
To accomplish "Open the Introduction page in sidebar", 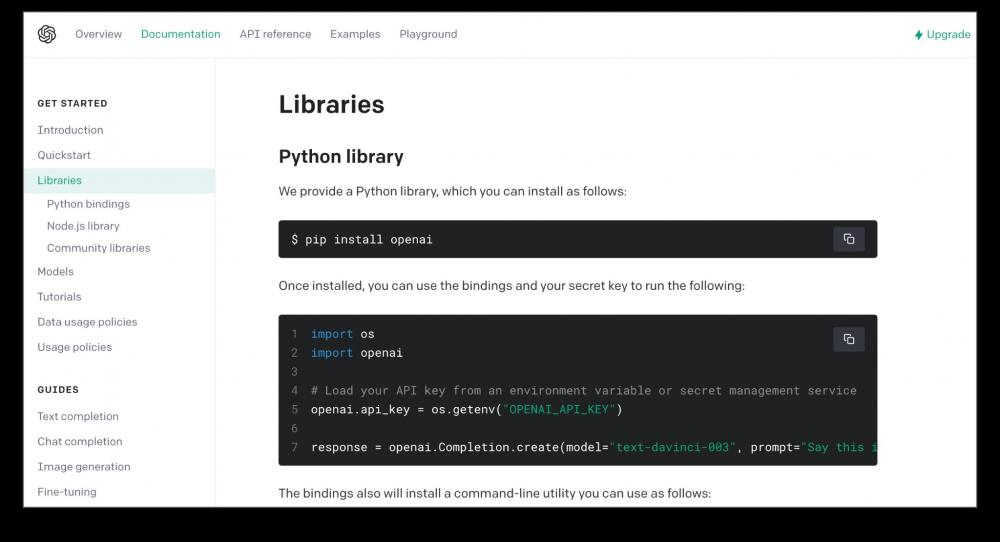I will pyautogui.click(x=70, y=130).
